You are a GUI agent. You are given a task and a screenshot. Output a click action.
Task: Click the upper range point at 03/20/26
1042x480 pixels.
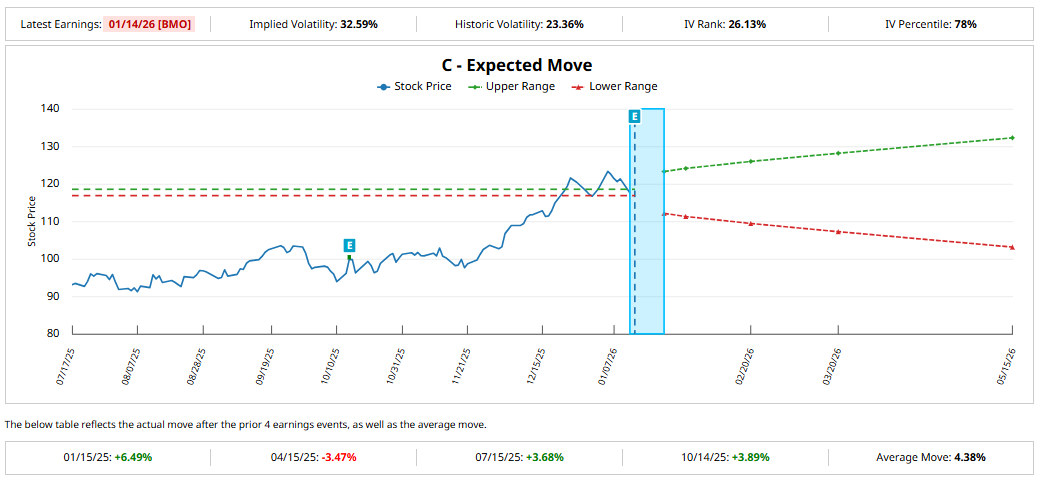[838, 153]
